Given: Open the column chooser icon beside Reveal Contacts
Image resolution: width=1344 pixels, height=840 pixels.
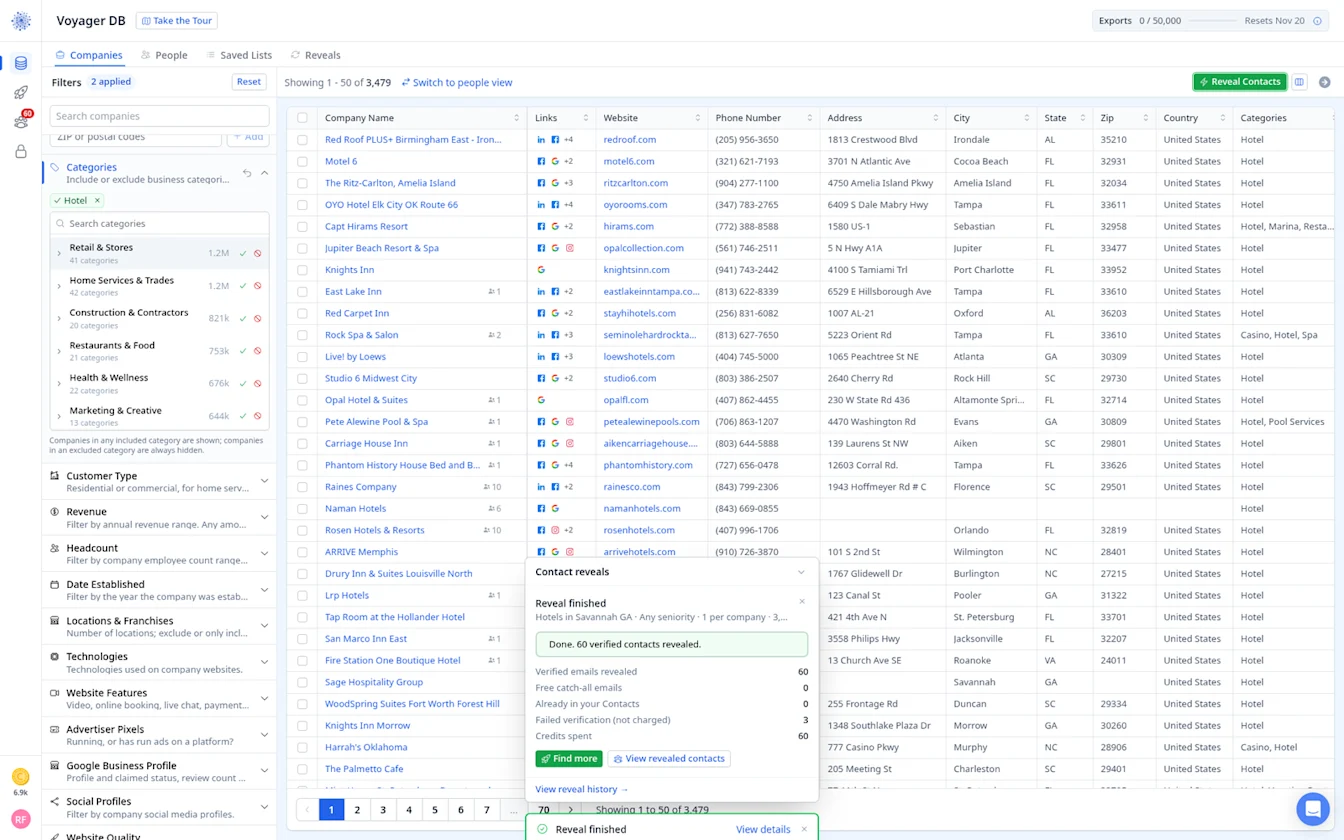Looking at the screenshot, I should 1299,82.
